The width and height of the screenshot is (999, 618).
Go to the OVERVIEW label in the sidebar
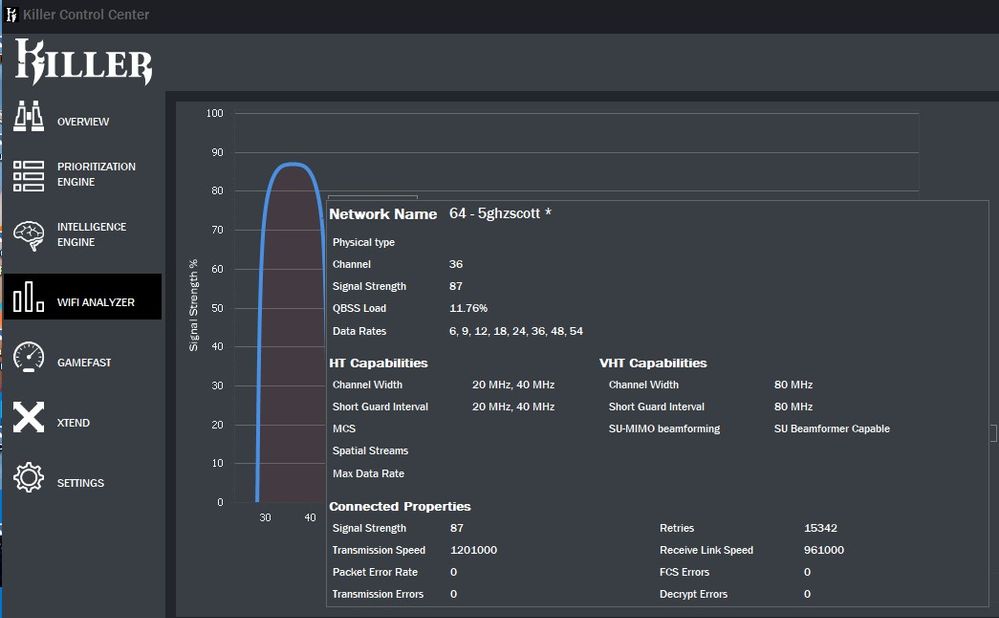(83, 122)
